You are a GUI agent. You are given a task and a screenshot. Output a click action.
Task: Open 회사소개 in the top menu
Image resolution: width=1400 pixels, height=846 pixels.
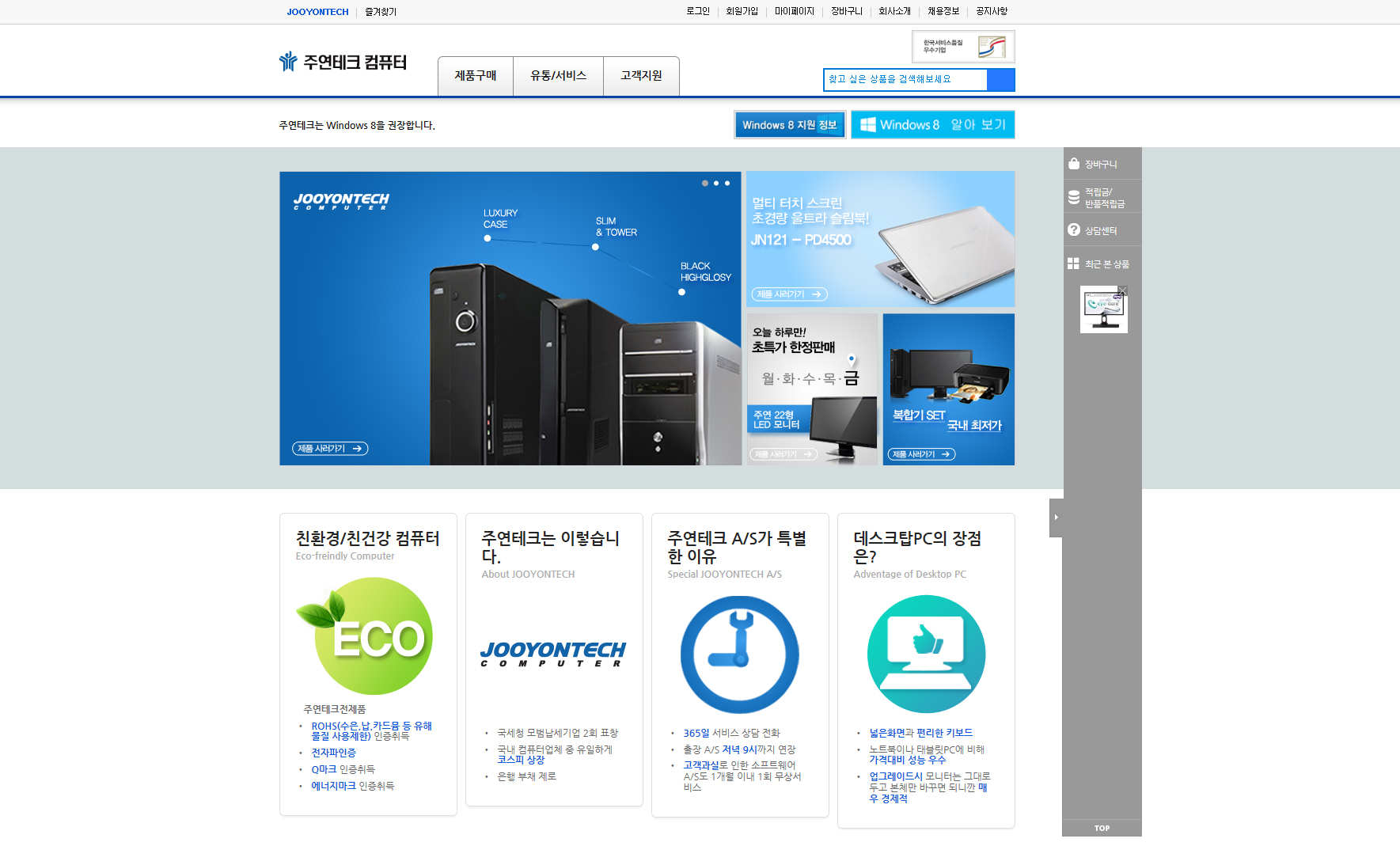[894, 11]
